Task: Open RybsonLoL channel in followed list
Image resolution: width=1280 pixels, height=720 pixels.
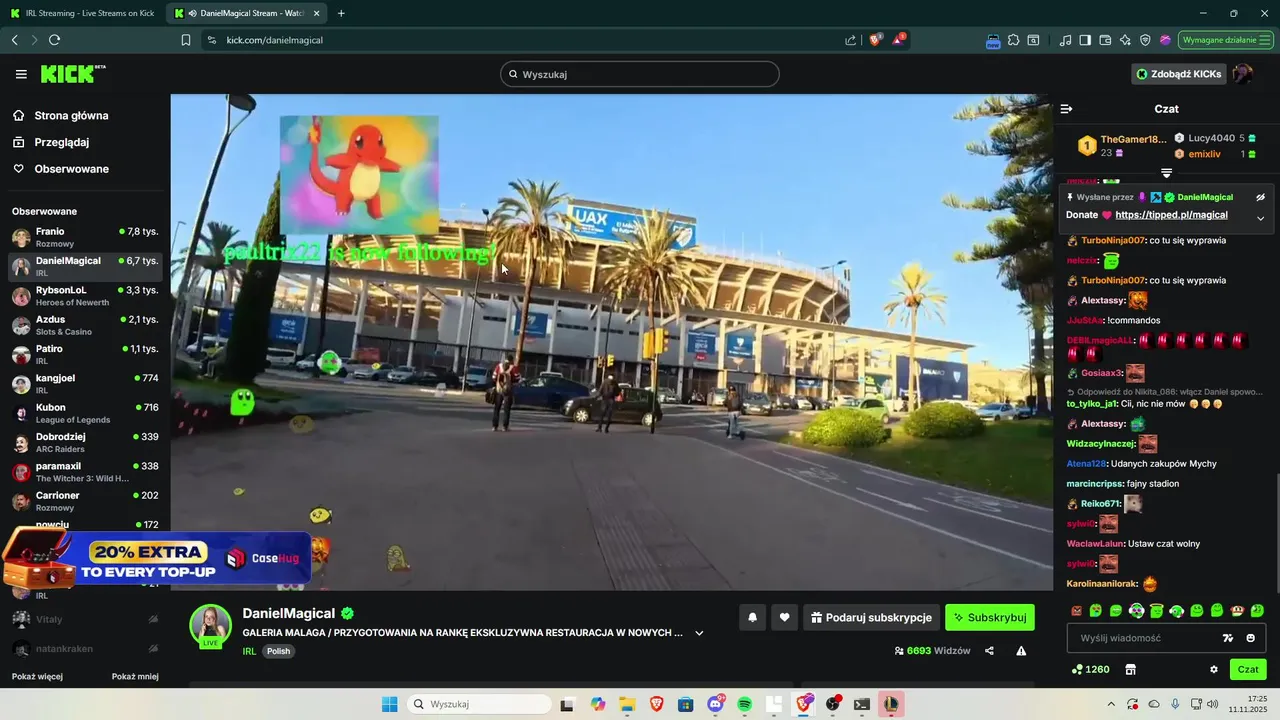Action: [x=85, y=296]
